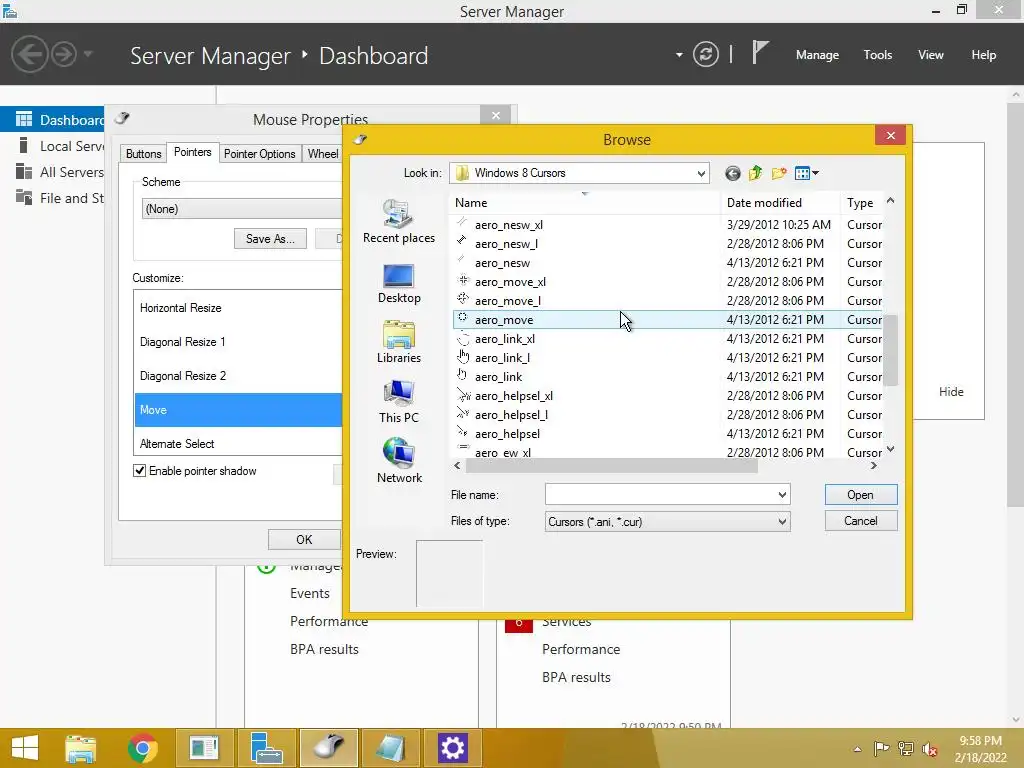Viewport: 1024px width, 768px height.
Task: Open Desktop in Browse sidebar
Action: (398, 283)
